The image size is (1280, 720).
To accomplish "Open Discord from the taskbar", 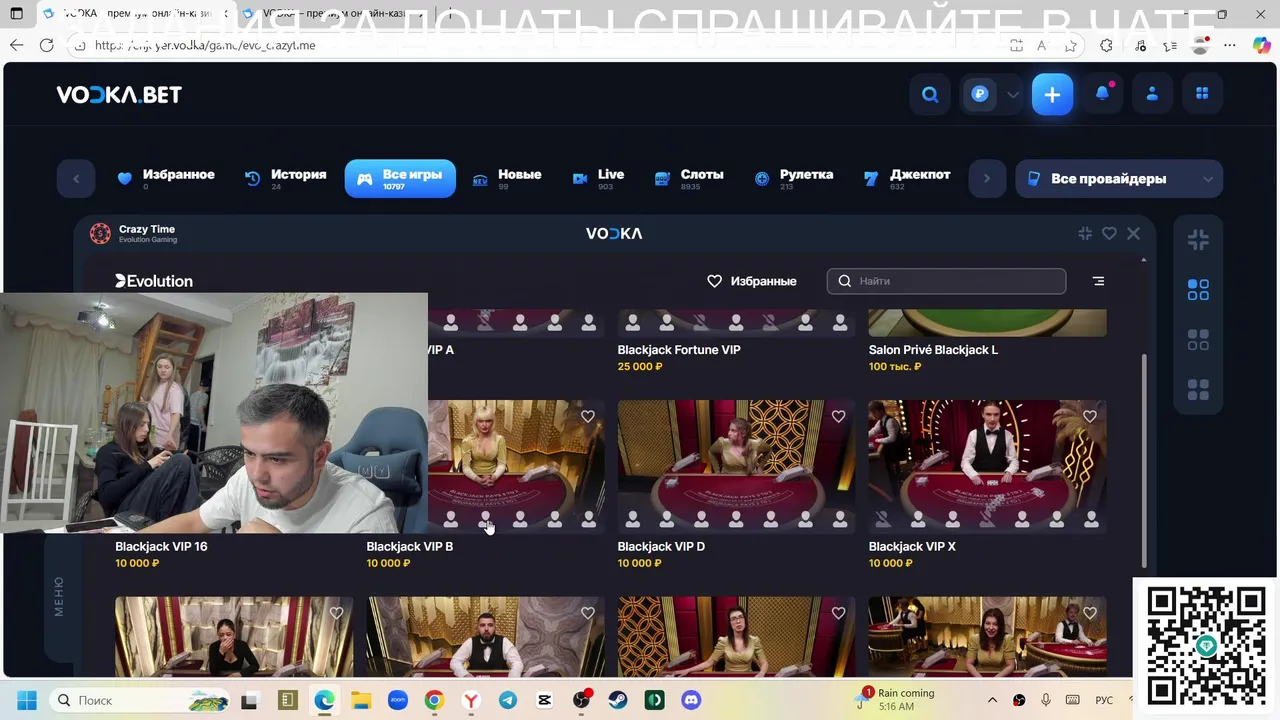I will tap(691, 700).
